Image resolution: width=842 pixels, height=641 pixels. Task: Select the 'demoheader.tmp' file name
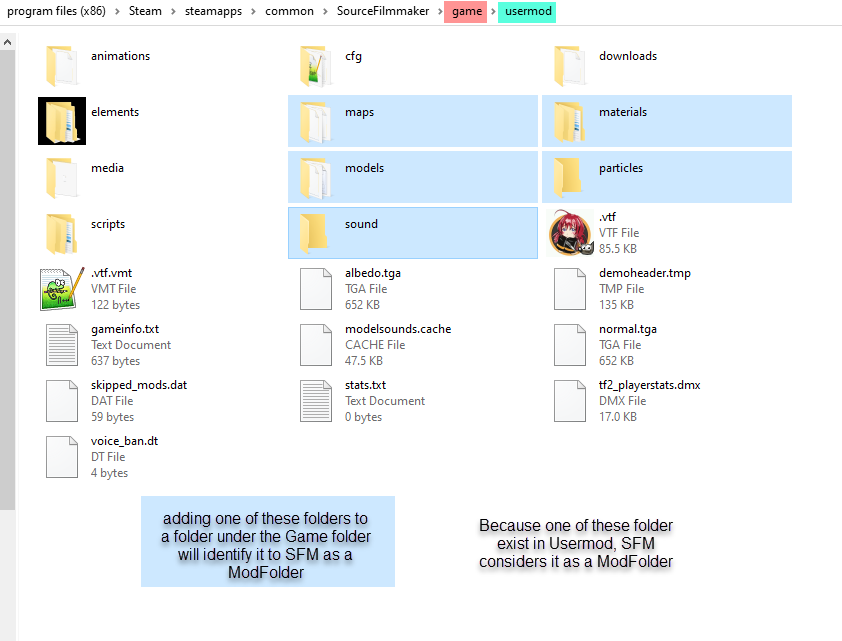coord(645,273)
